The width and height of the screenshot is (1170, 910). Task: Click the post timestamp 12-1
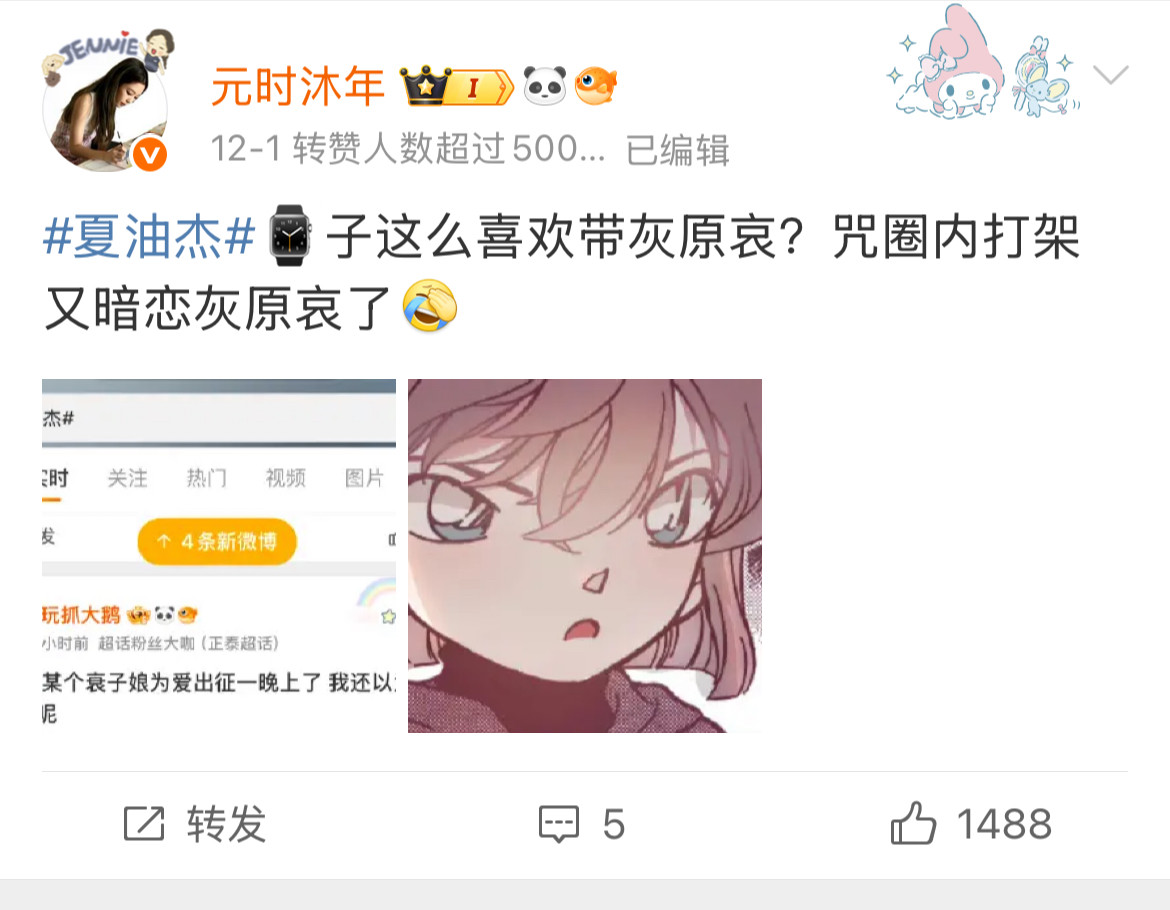[x=245, y=148]
